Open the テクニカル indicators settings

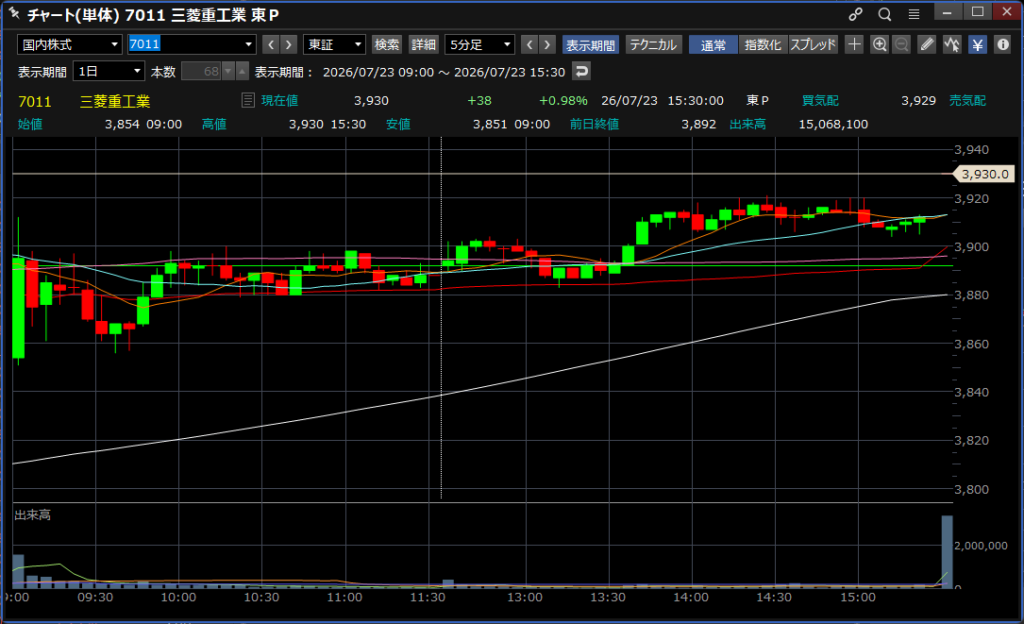point(654,44)
